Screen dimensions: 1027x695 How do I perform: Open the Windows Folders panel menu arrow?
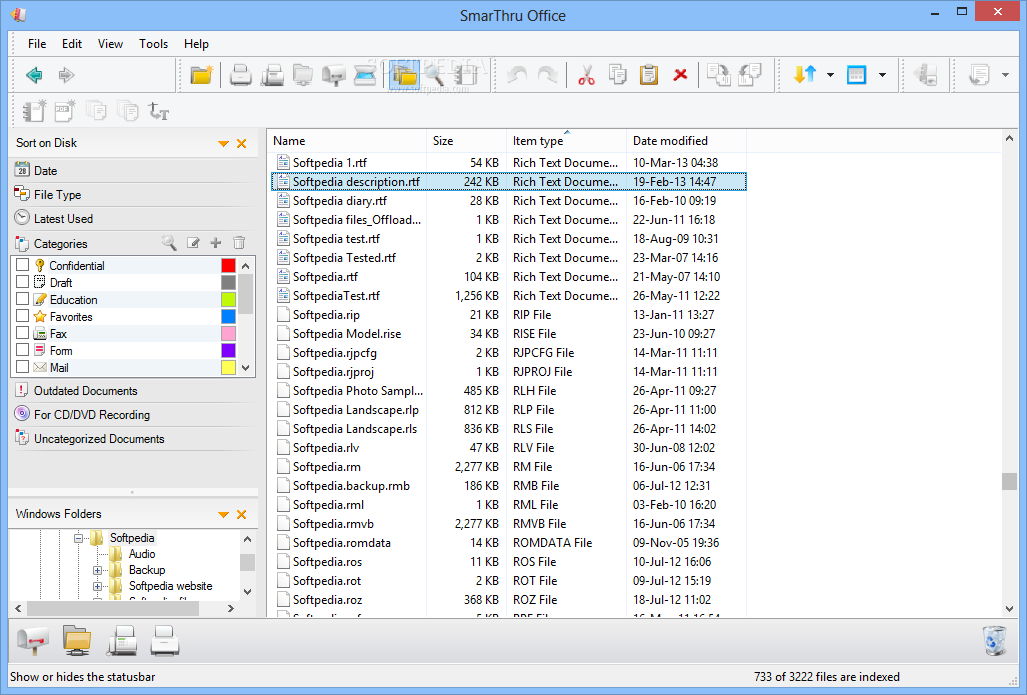(223, 515)
